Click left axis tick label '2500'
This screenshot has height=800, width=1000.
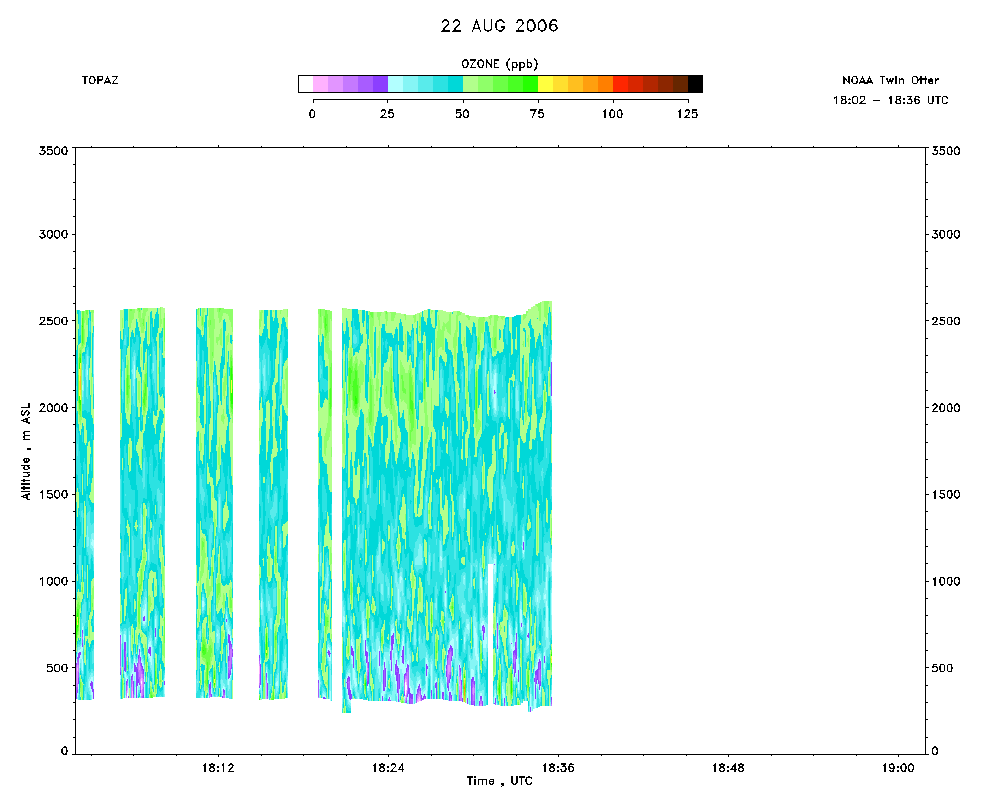coord(53,321)
